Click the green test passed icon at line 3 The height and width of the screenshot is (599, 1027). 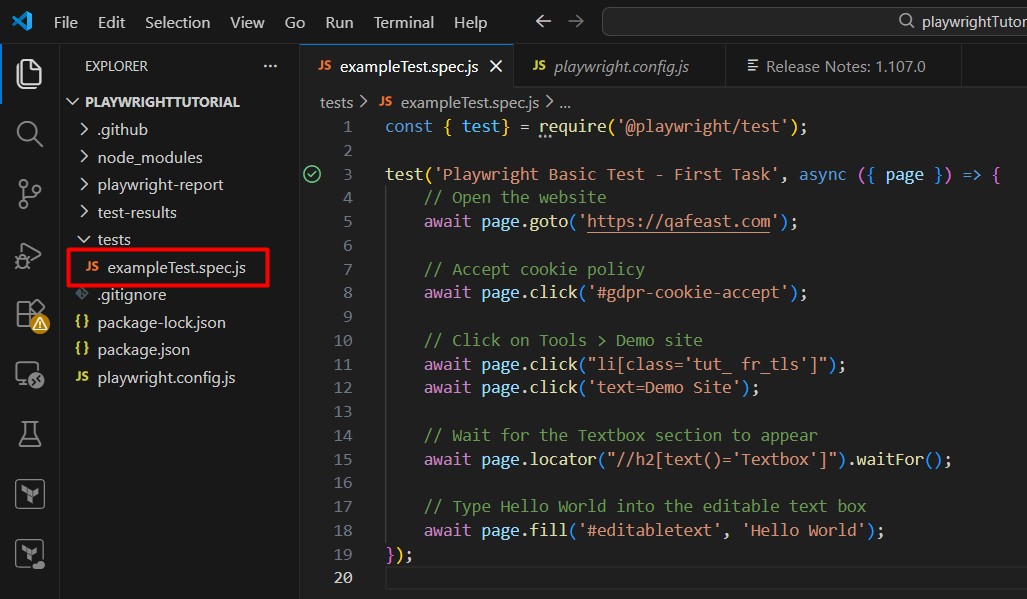pos(312,175)
